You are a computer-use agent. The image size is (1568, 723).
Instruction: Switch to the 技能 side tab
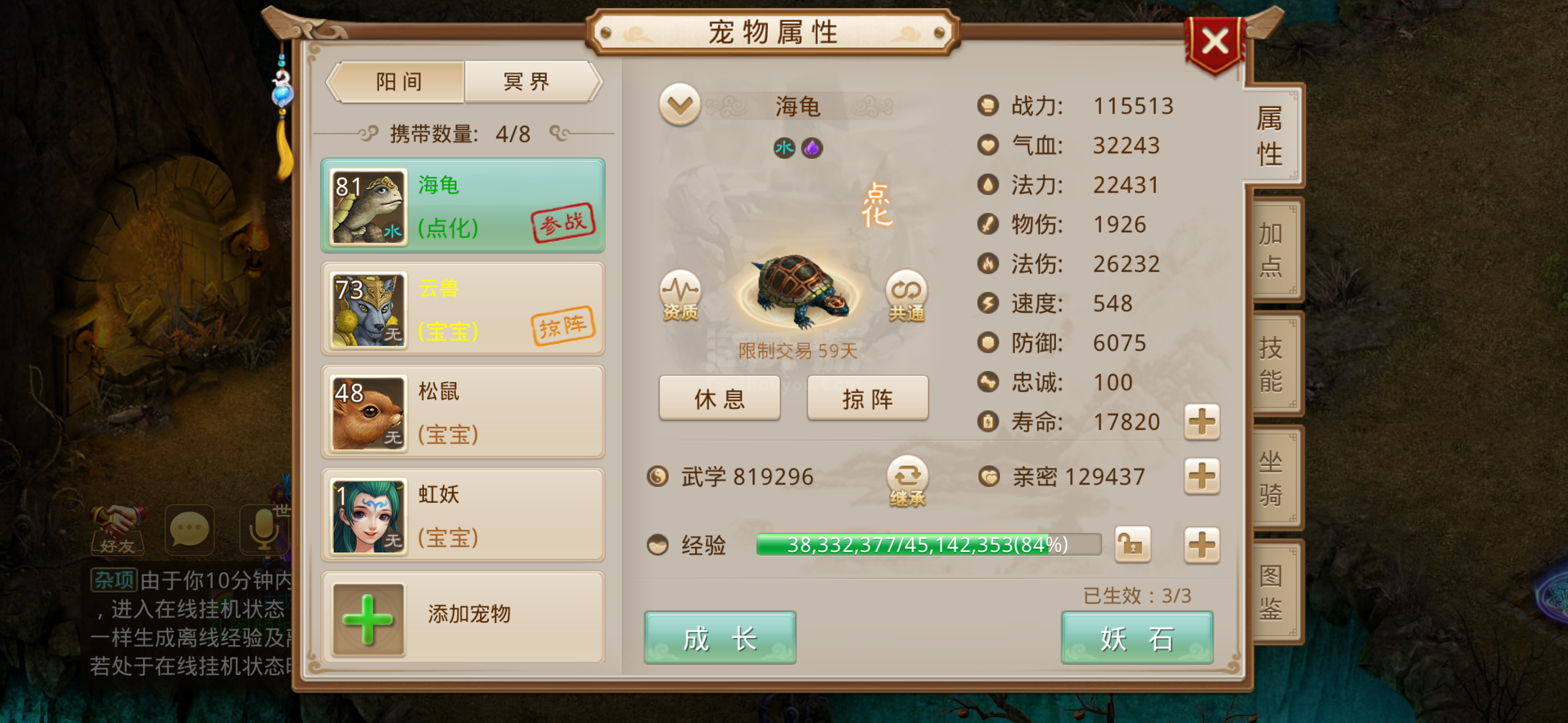pyautogui.click(x=1272, y=364)
